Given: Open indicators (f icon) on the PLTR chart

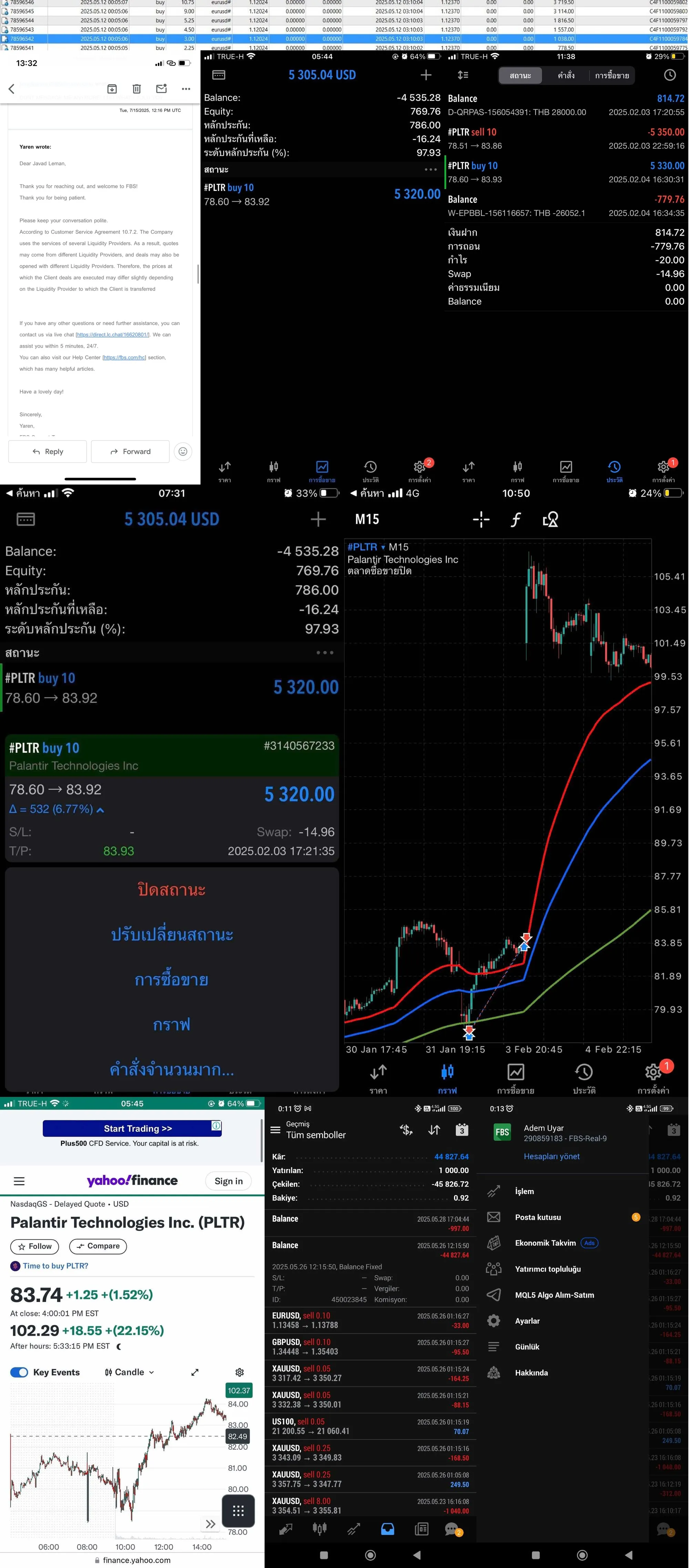Looking at the screenshot, I should (x=515, y=519).
